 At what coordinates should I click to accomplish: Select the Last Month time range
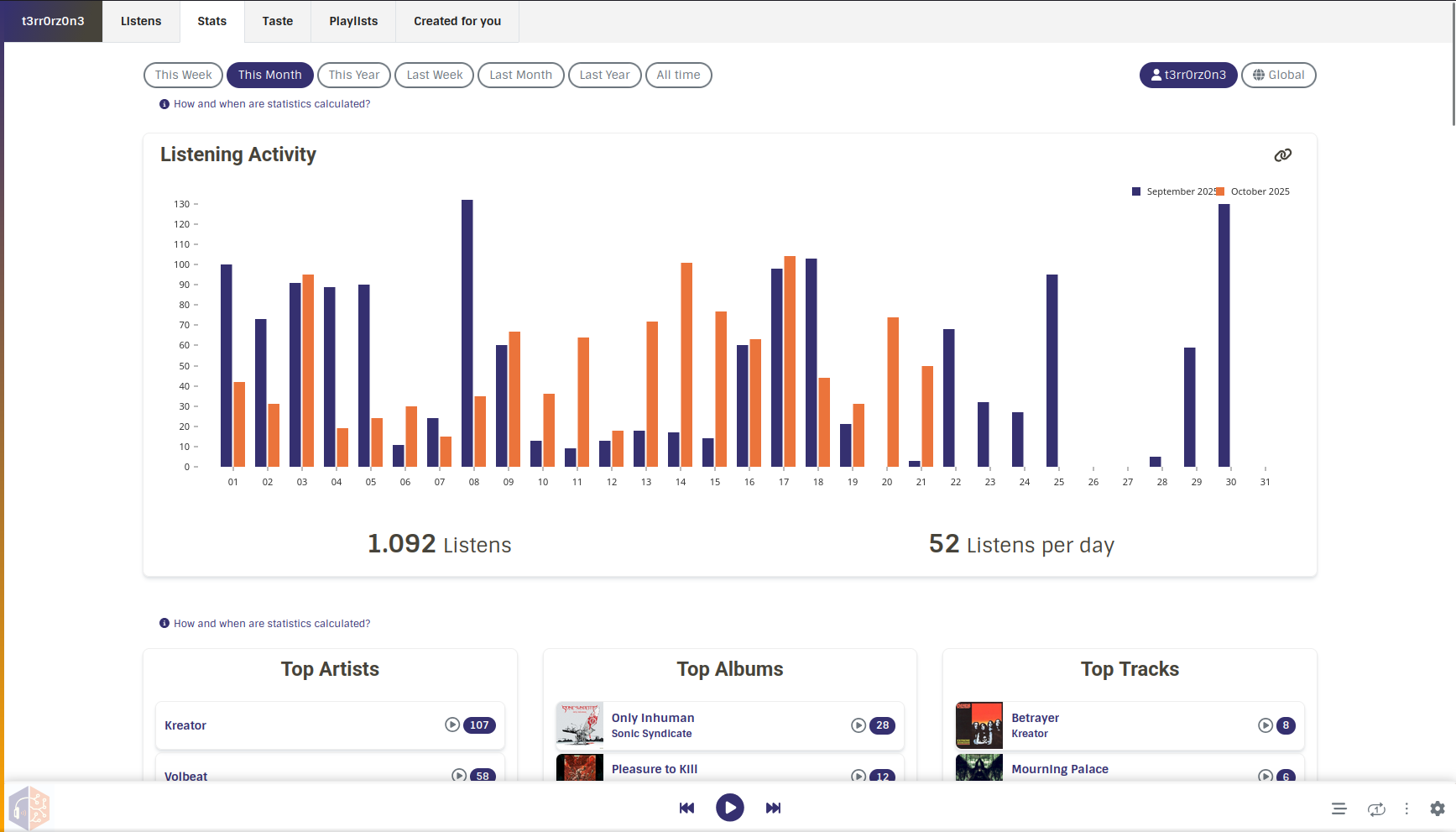[x=520, y=75]
